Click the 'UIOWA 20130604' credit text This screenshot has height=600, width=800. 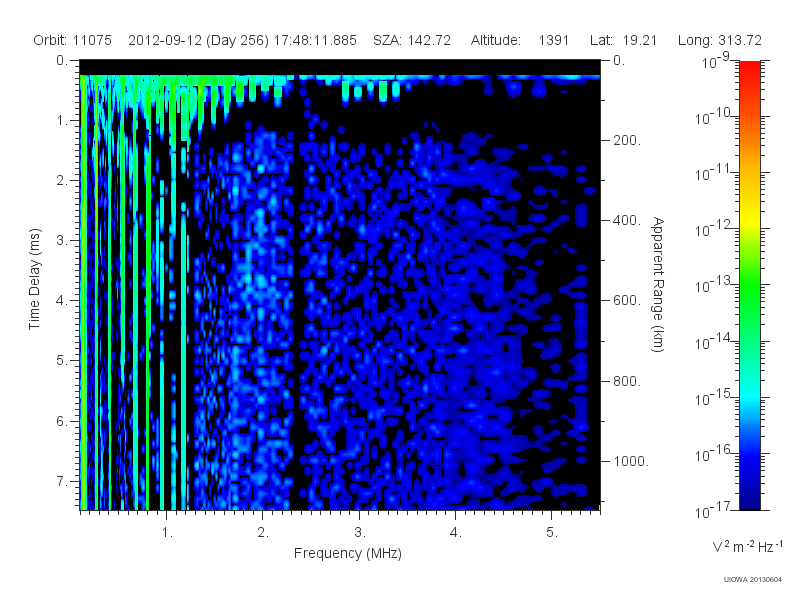point(753,580)
